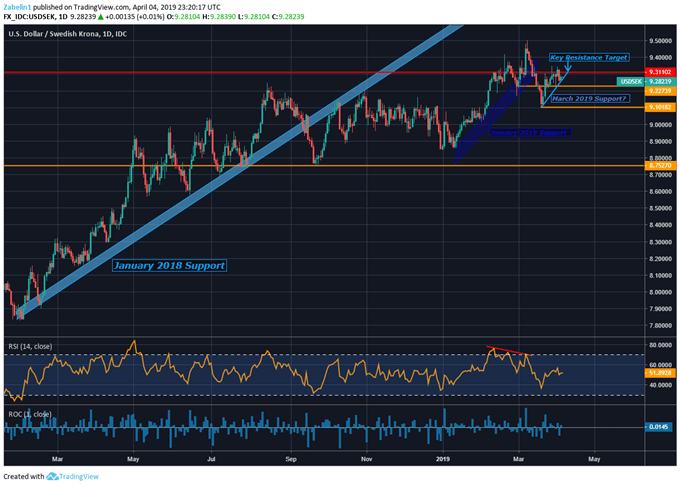Click the green up-arrow change indicator in header
This screenshot has height=486, width=680.
(100, 17)
